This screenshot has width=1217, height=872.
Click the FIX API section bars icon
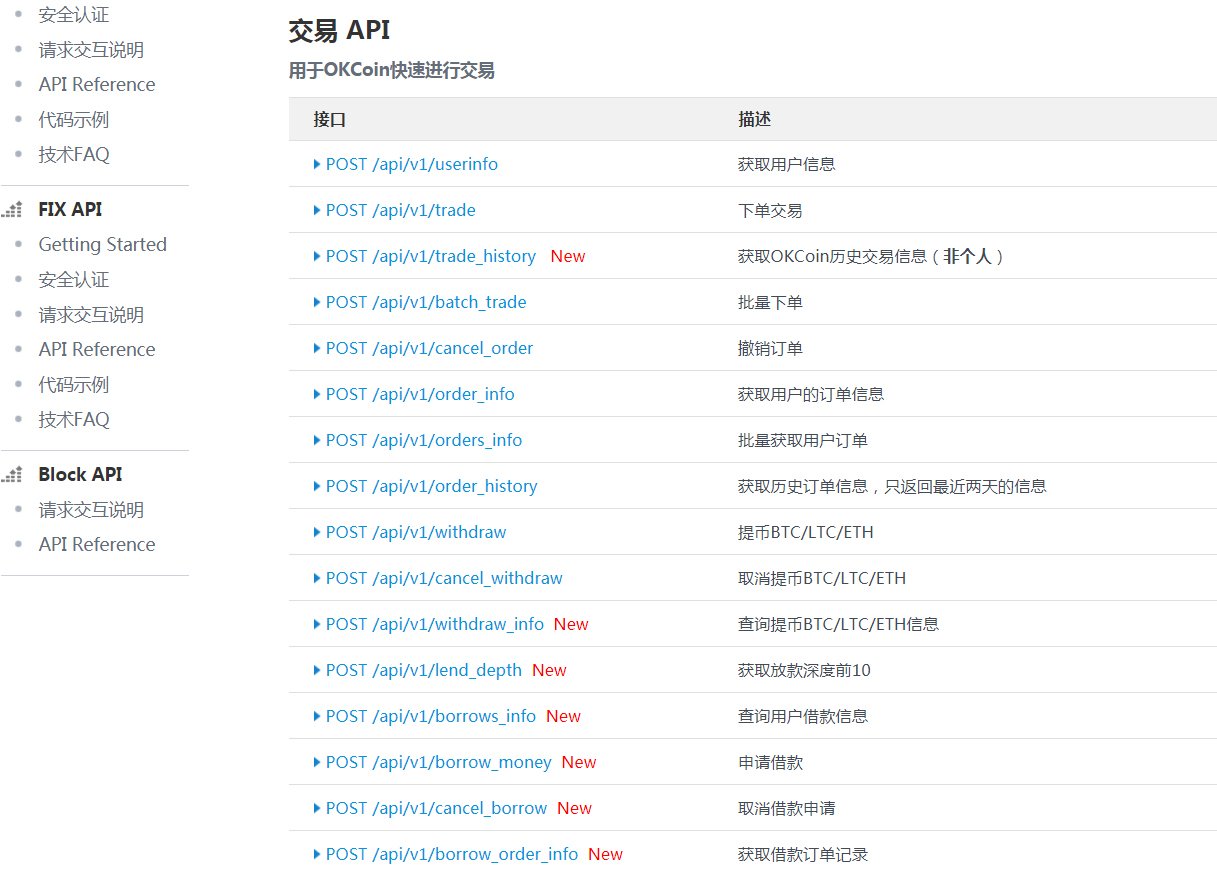[12, 210]
